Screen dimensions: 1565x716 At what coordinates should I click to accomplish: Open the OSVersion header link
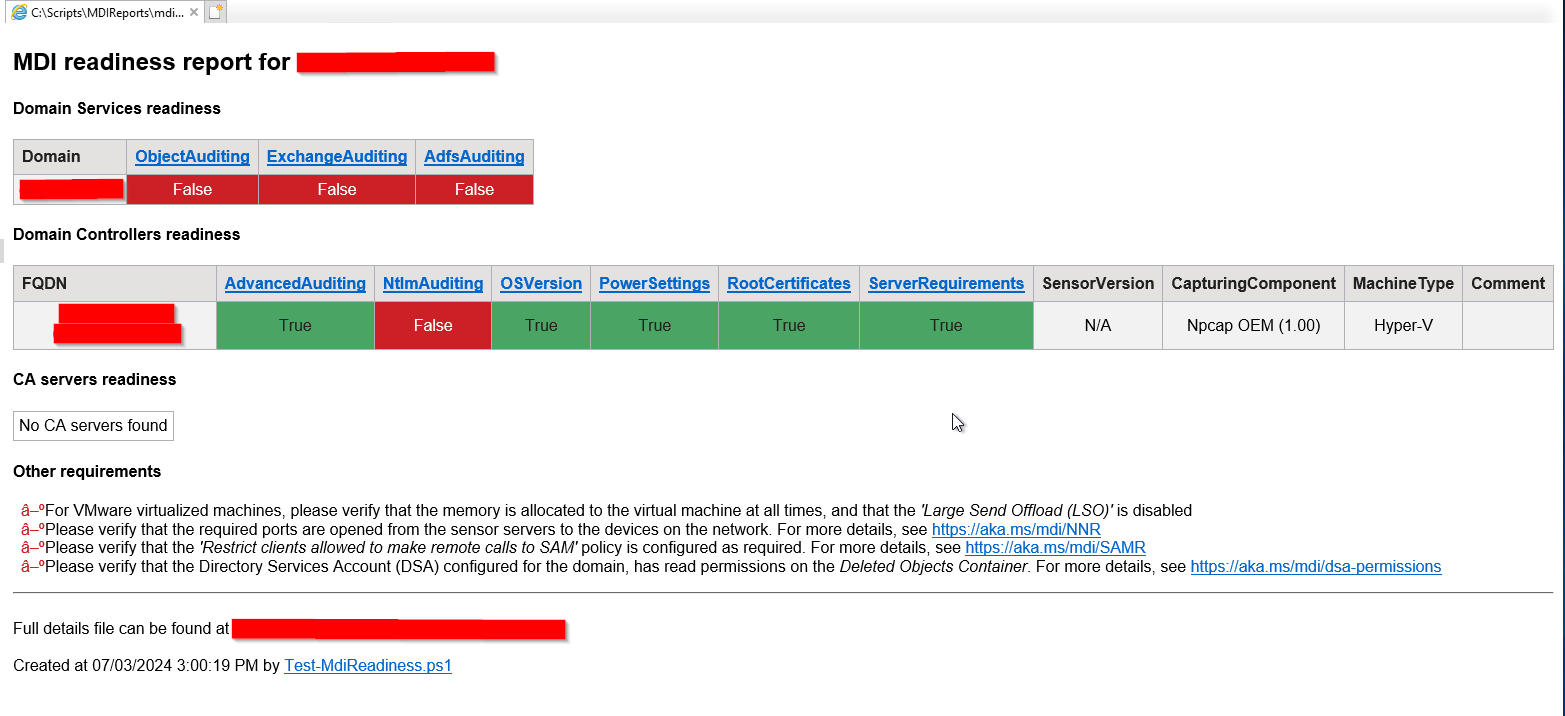(540, 283)
